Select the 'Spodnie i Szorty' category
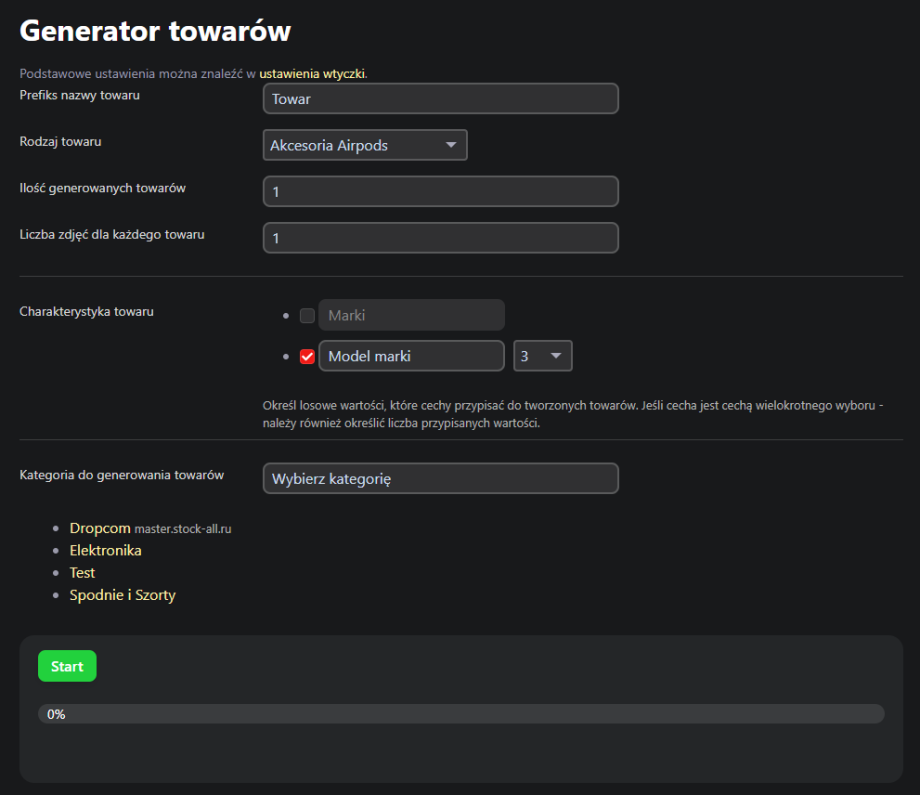The image size is (920, 795). (122, 595)
